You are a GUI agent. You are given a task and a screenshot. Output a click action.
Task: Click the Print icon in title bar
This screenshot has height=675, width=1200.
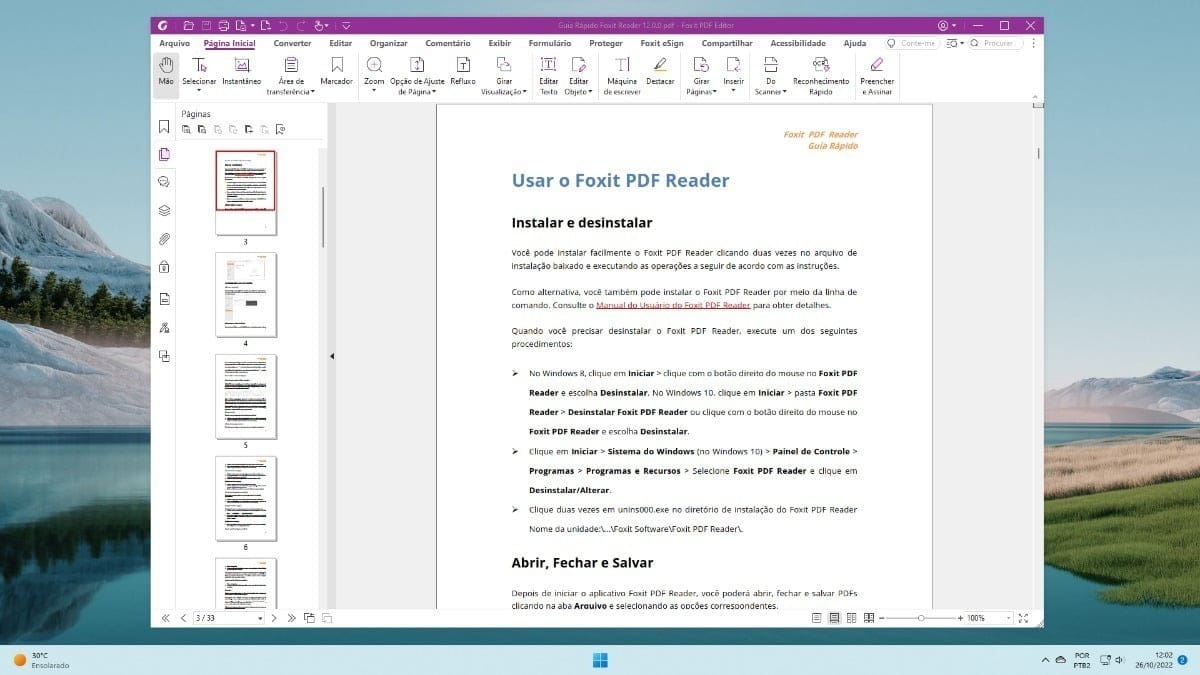224,25
